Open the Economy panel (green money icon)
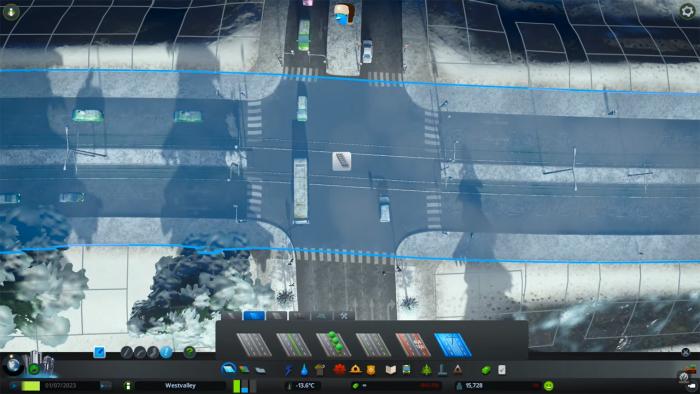Screen dimensions: 700x394 [x=486, y=370]
